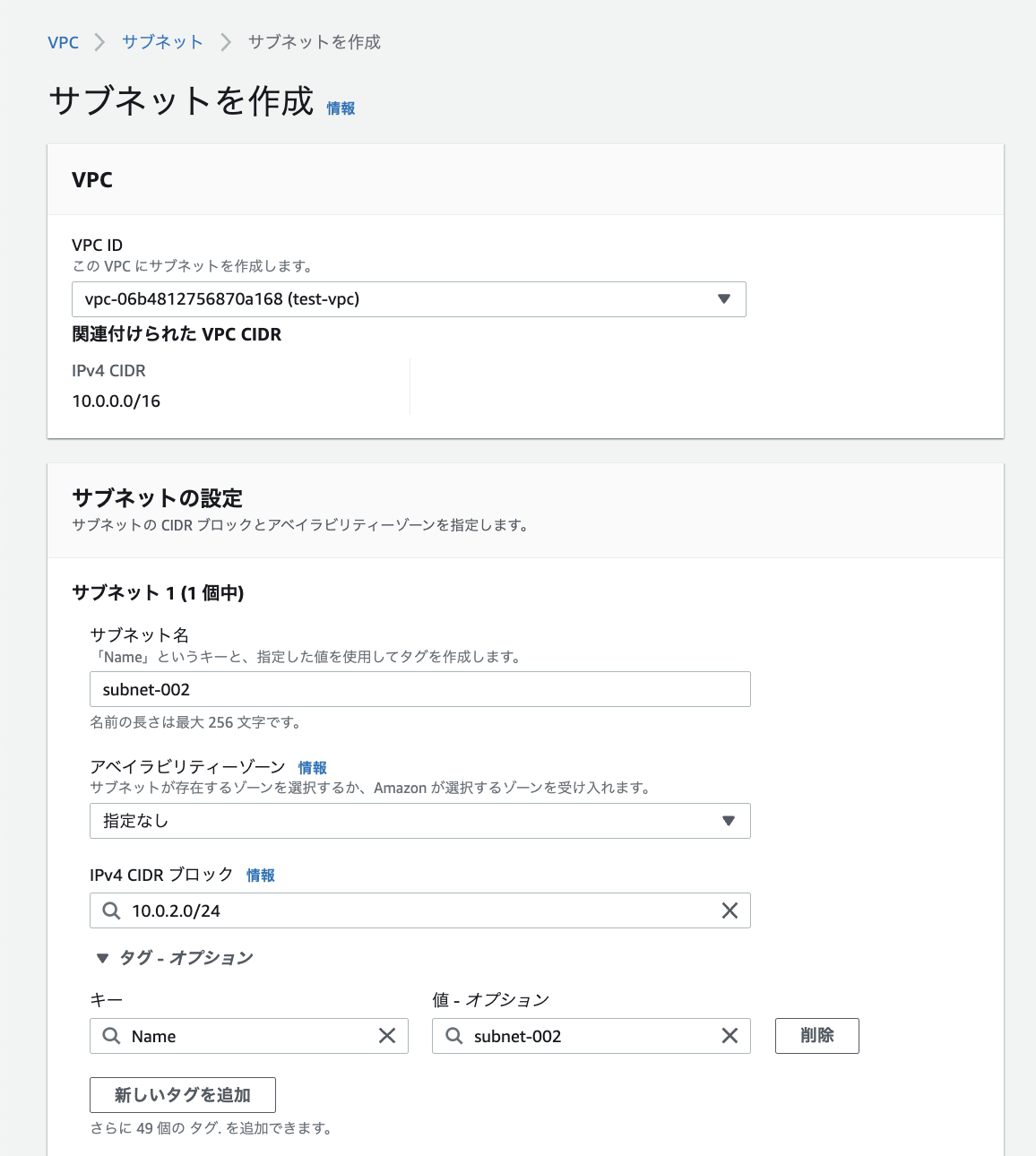This screenshot has height=1156, width=1036.
Task: Open 情報 beside IPv4 CIDR ブロック
Action: pyautogui.click(x=261, y=875)
